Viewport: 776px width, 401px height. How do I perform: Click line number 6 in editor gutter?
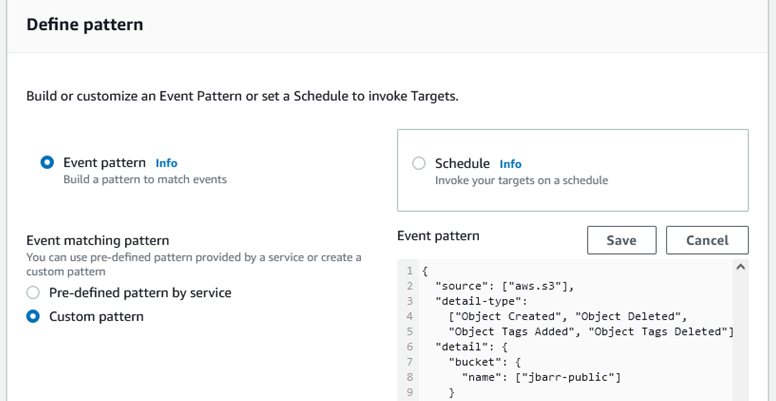[410, 346]
